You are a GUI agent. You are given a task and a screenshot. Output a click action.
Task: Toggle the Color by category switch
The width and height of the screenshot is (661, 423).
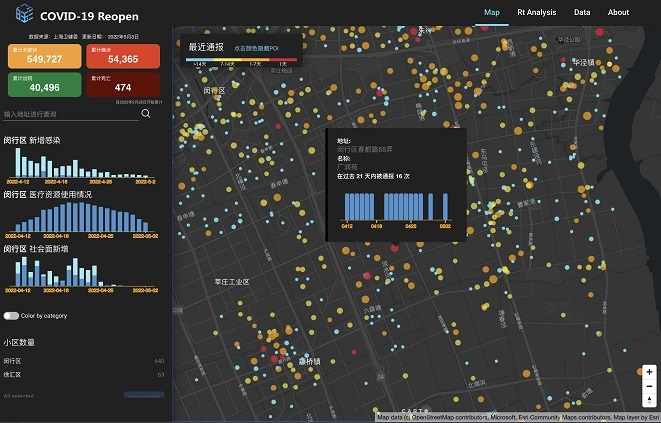click(11, 315)
